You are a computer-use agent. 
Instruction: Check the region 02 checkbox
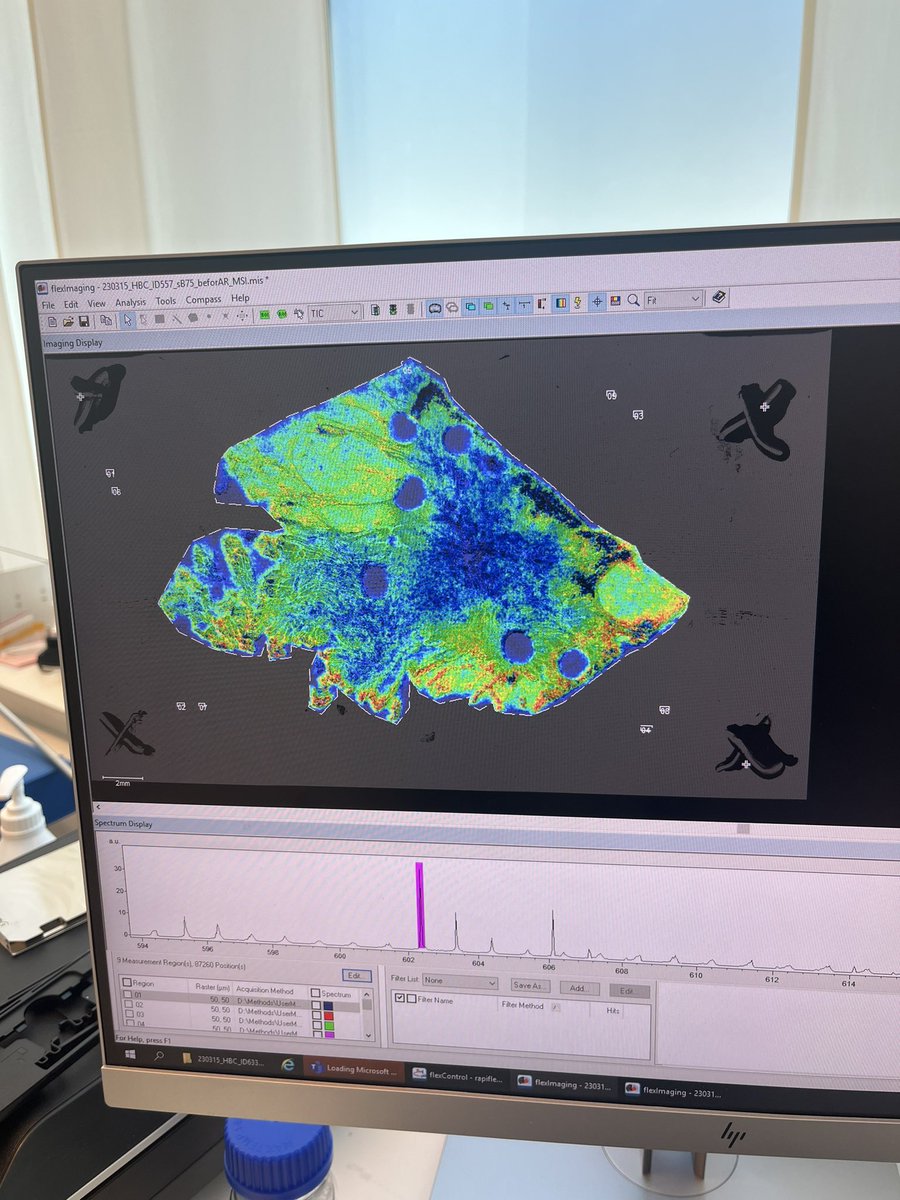pos(128,1004)
